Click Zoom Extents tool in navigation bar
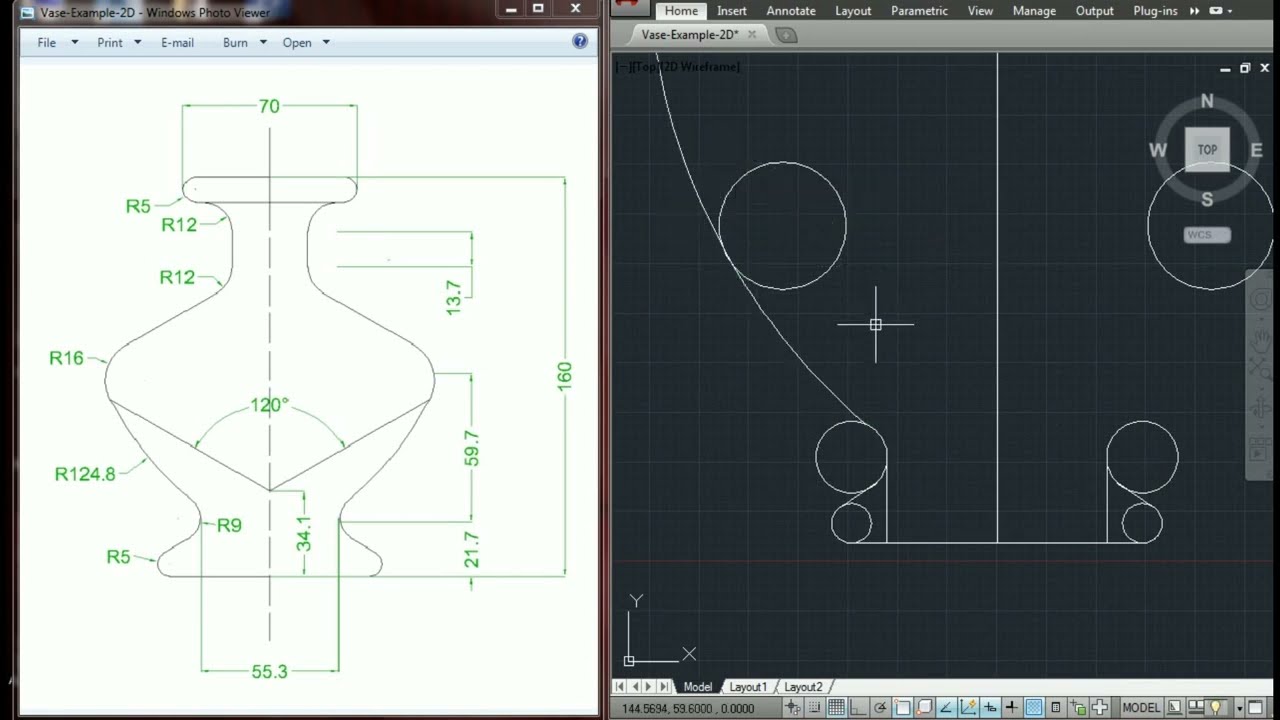1280x720 pixels. 1260,369
